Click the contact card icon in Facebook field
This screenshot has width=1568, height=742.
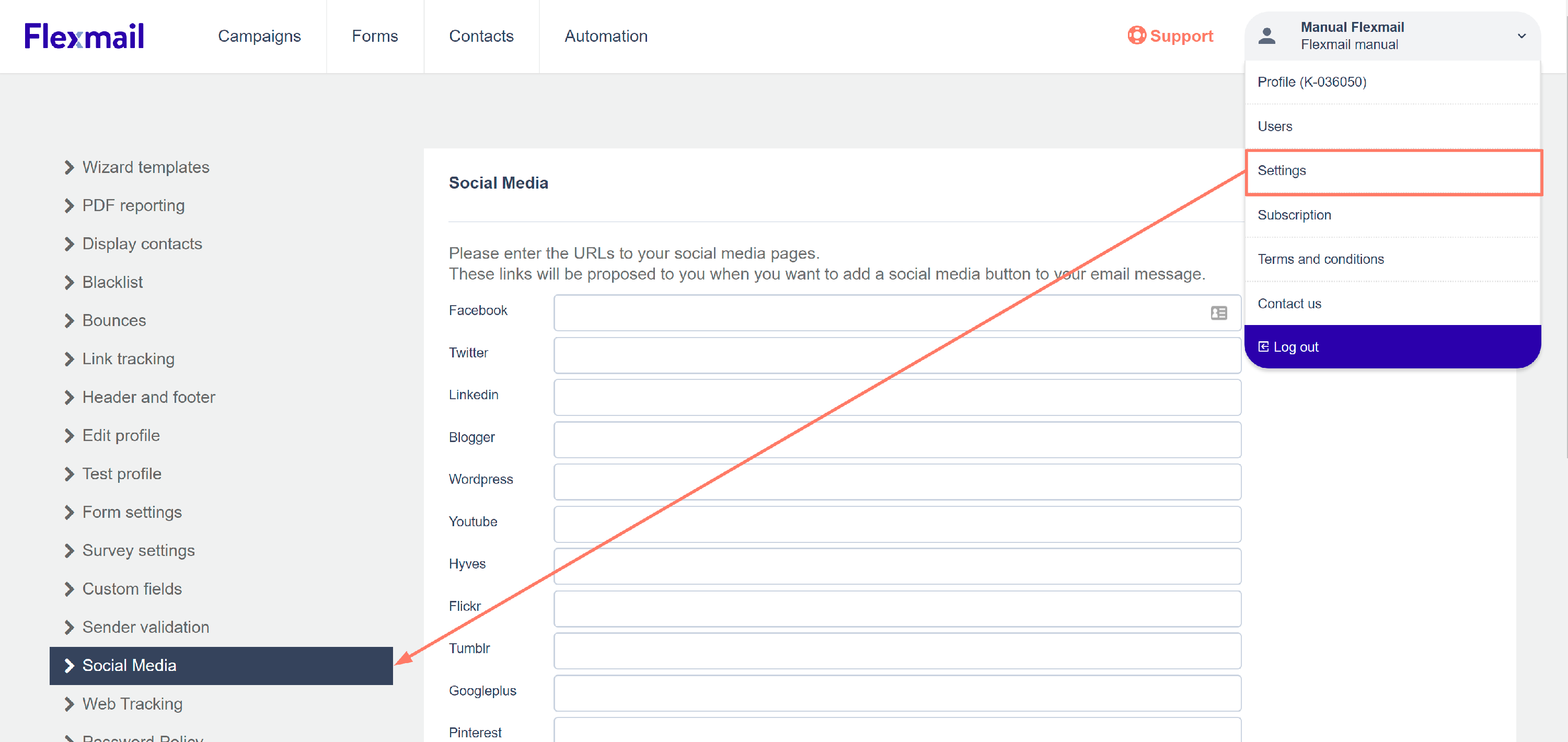pos(1219,313)
